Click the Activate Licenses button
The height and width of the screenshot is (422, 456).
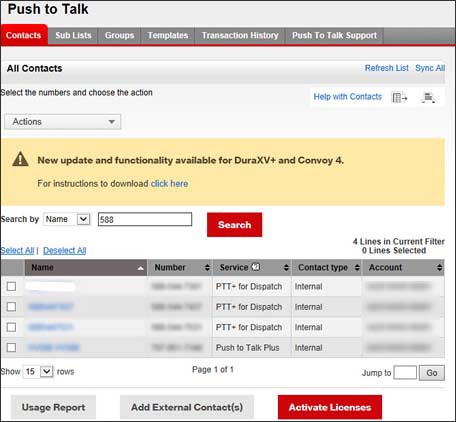pos(330,407)
